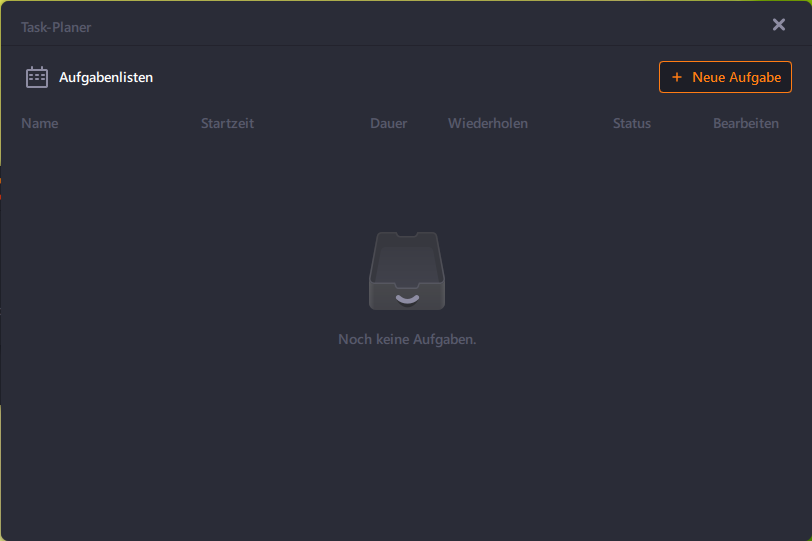812x541 pixels.
Task: Click blank space between Aufgabenlisten and Neue Aufgabe
Action: [x=400, y=77]
